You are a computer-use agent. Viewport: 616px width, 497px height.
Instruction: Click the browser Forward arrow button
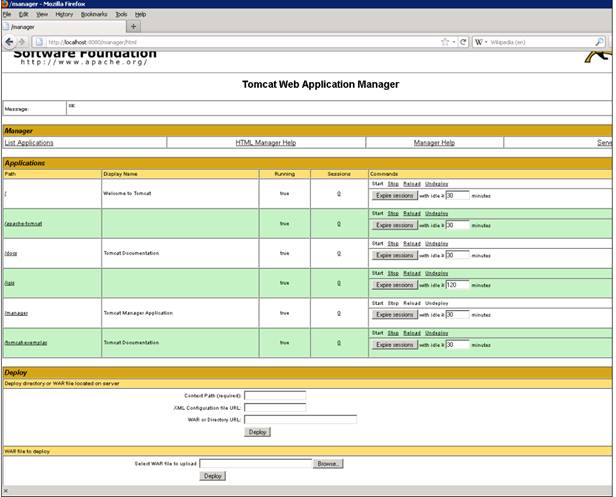pyautogui.click(x=22, y=42)
